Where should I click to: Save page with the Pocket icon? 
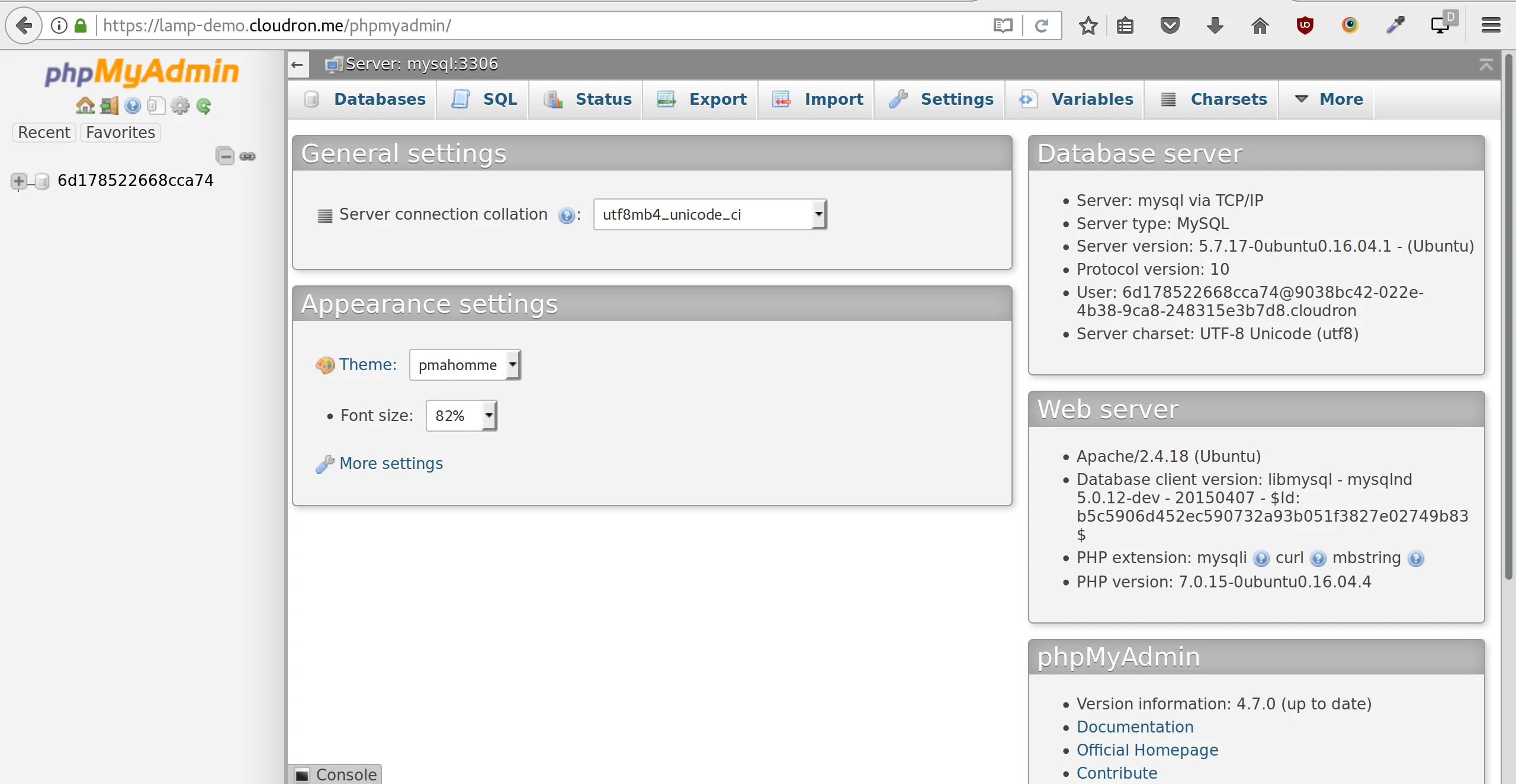click(1170, 25)
